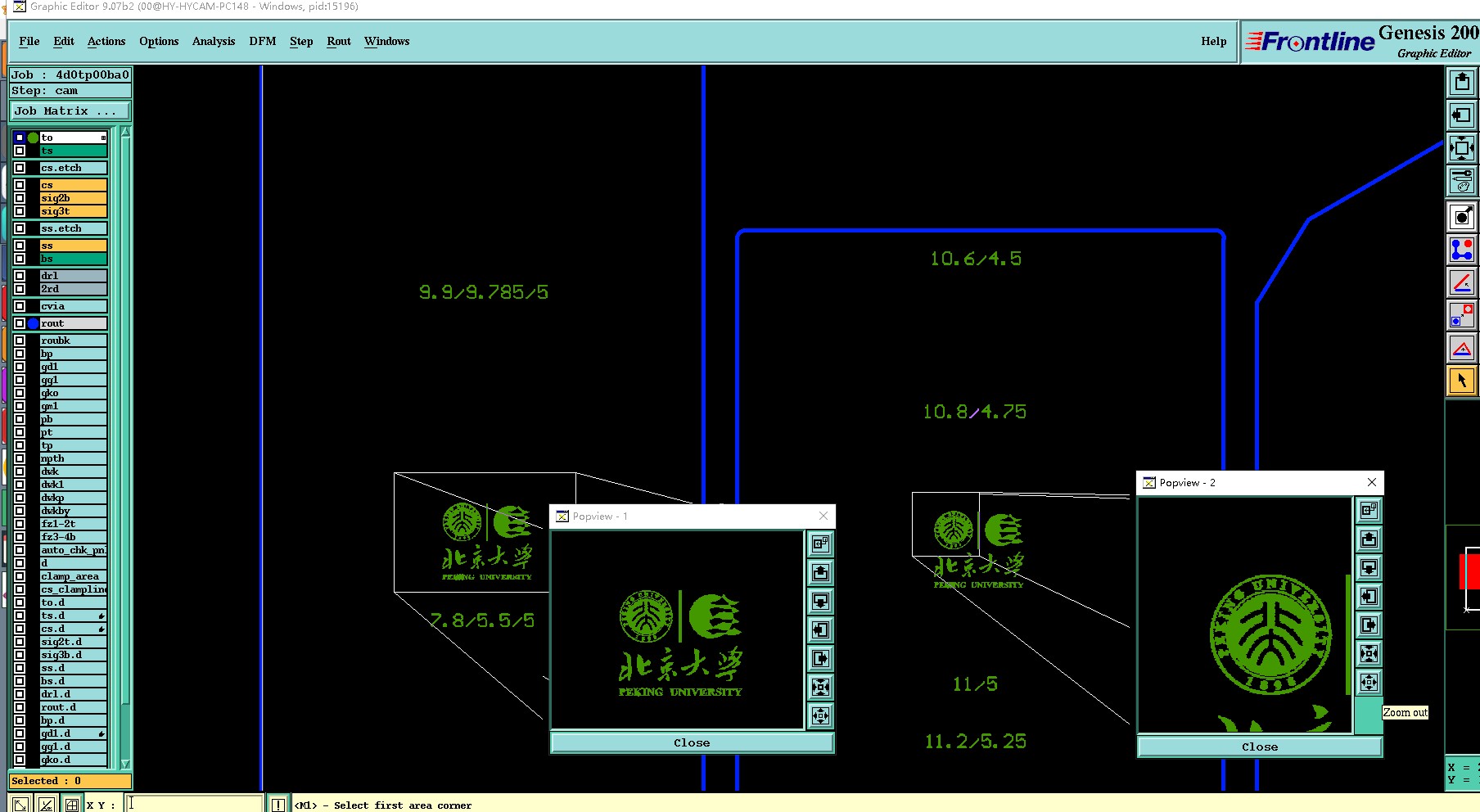Screen dimensions: 1480x812
Task: Click Popview 1 zoom in icon
Action: coord(820,687)
